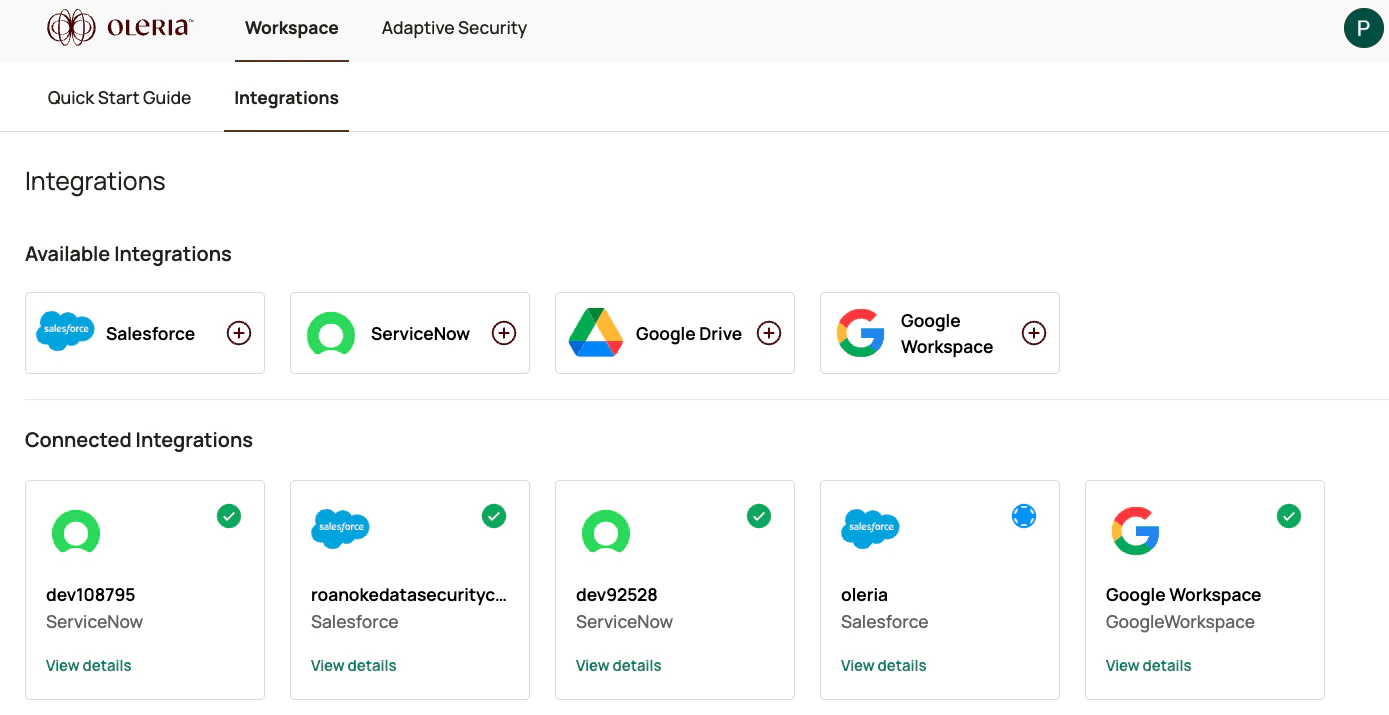
Task: Click the Google Workspace label in Available Integrations
Action: (947, 334)
